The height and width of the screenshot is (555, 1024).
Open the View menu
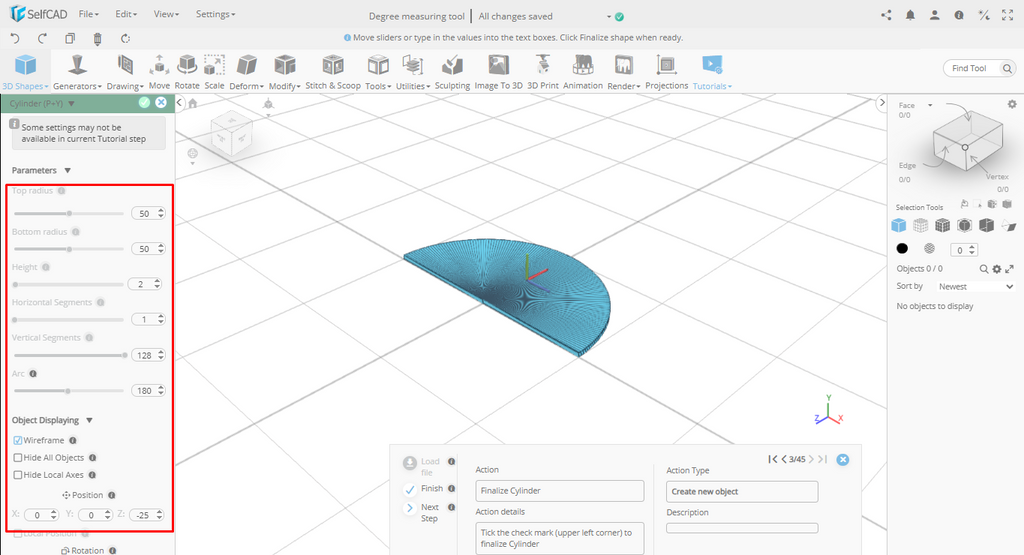(166, 14)
